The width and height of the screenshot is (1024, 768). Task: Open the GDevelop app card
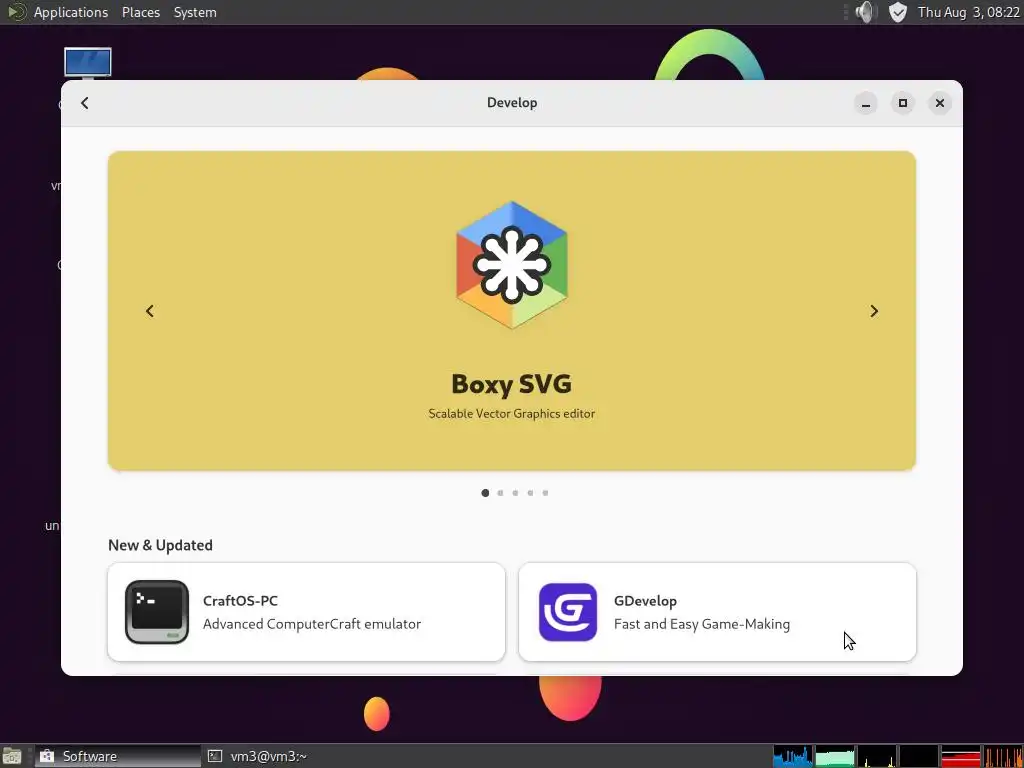(718, 612)
